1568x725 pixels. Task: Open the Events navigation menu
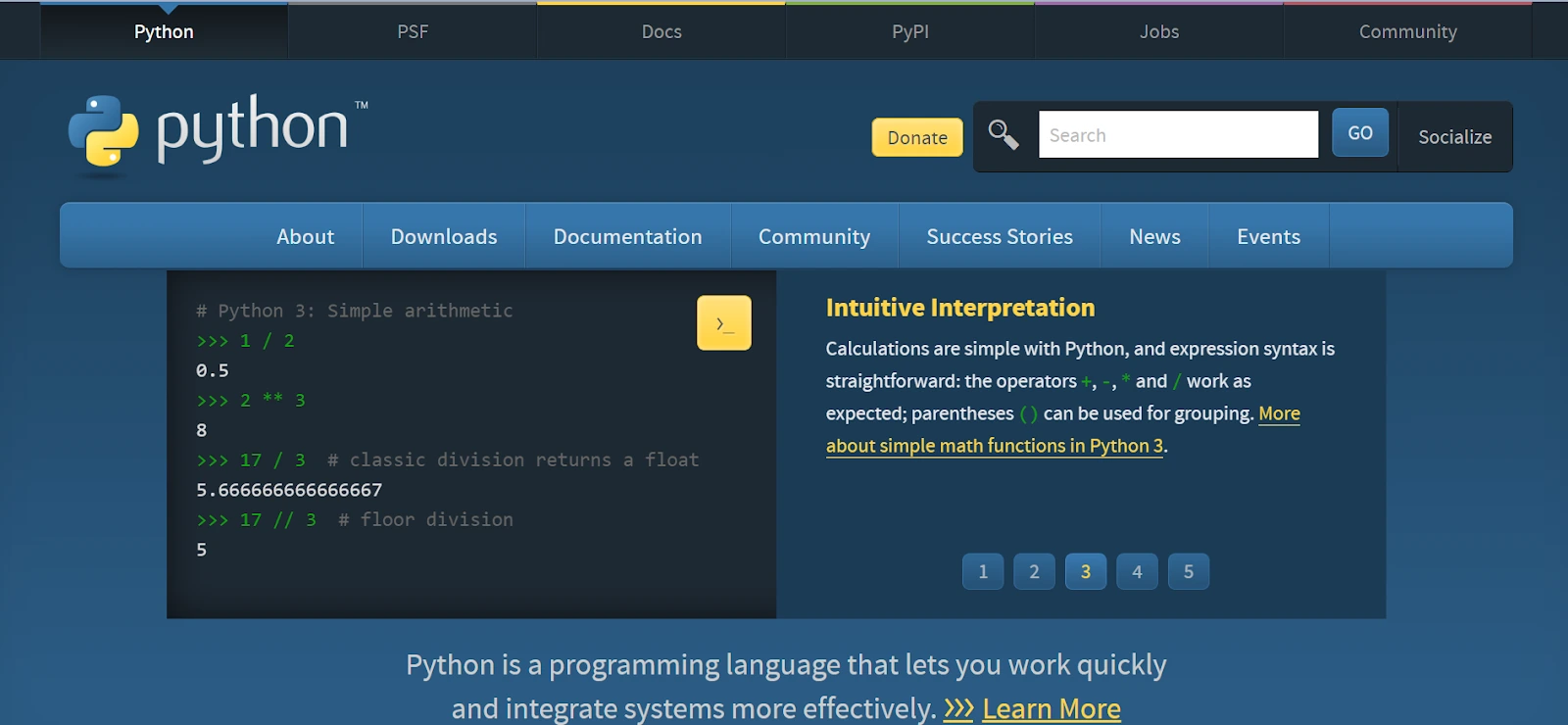click(x=1269, y=236)
